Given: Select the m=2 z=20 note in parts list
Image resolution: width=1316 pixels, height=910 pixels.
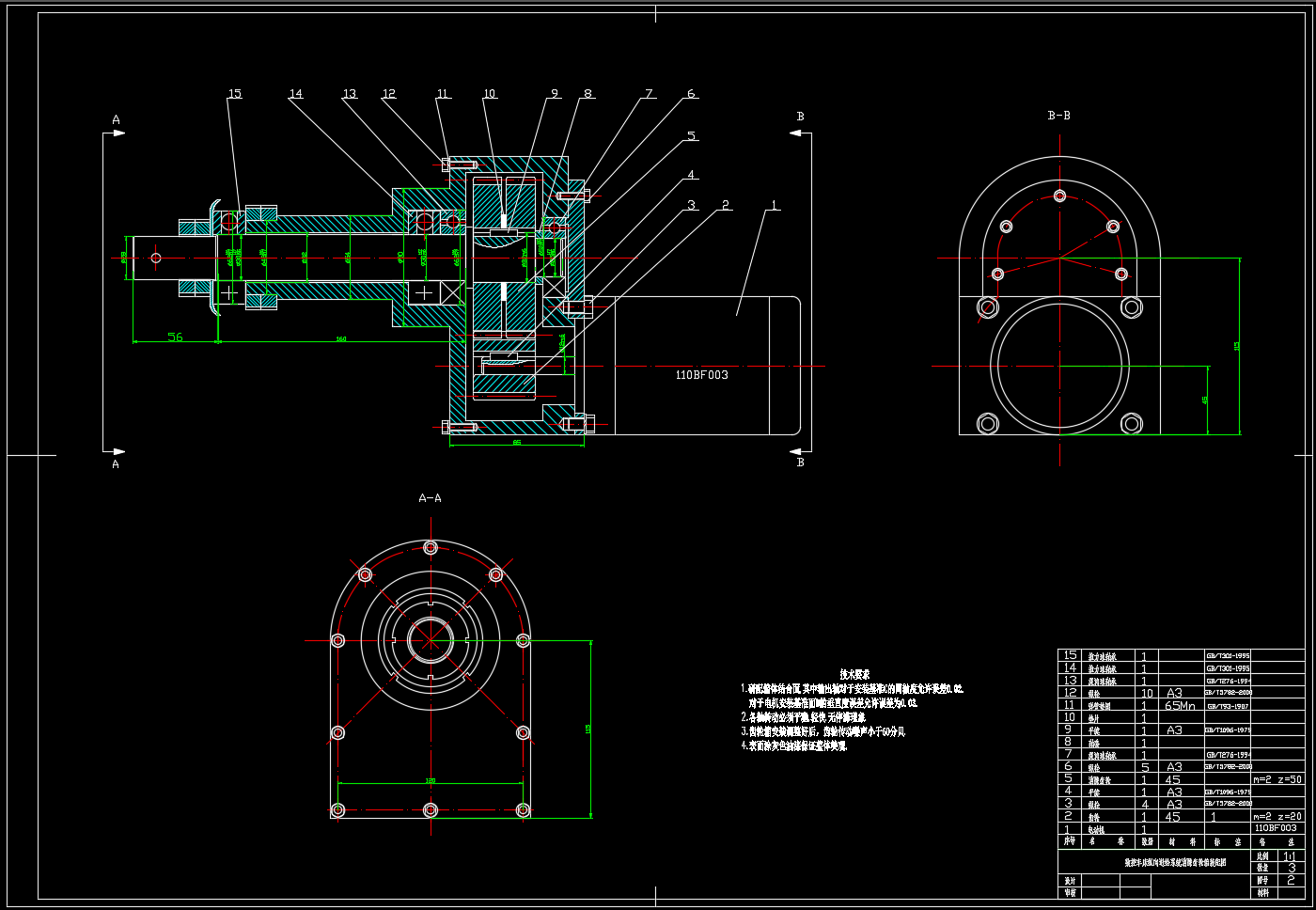Looking at the screenshot, I should pyautogui.click(x=1277, y=816).
